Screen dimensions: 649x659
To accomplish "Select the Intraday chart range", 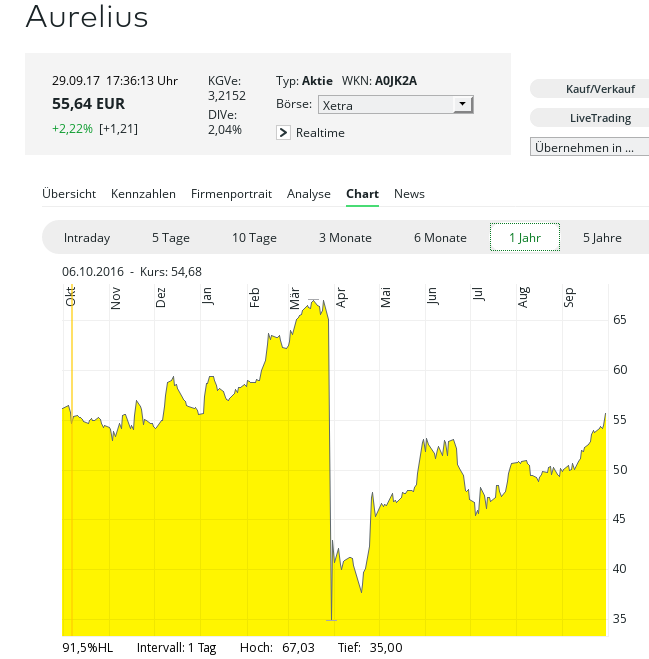I will 87,238.
